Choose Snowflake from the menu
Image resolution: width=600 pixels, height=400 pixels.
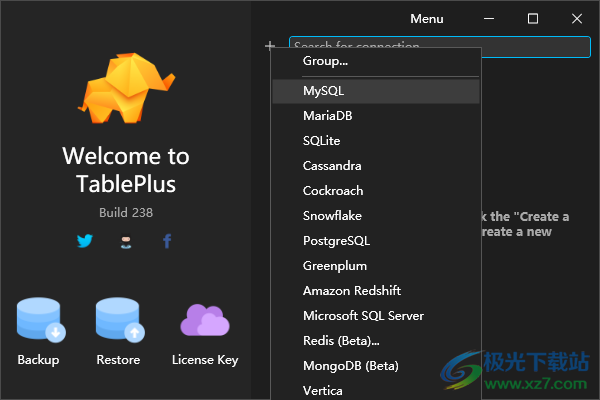point(376,216)
